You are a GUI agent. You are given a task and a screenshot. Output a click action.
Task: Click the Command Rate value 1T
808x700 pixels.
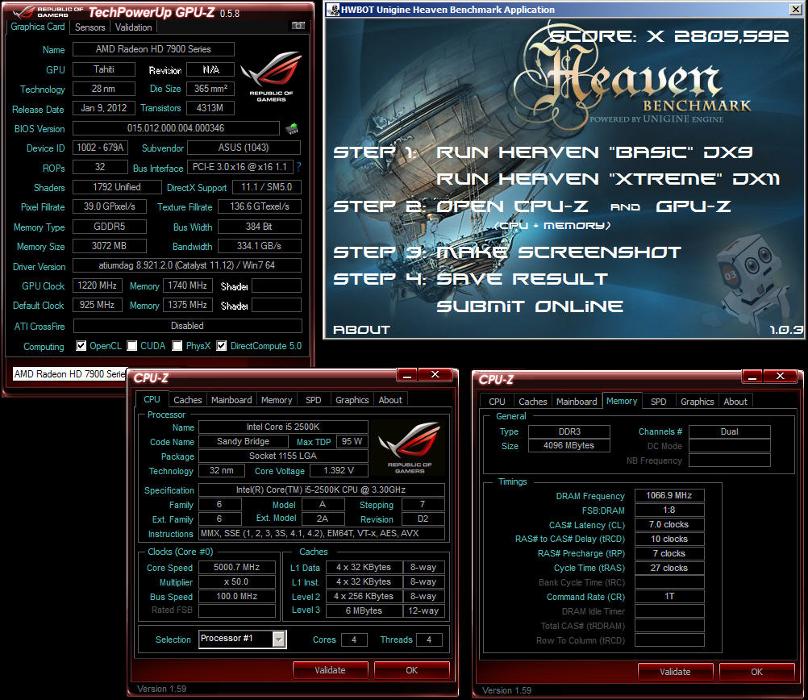(669, 596)
